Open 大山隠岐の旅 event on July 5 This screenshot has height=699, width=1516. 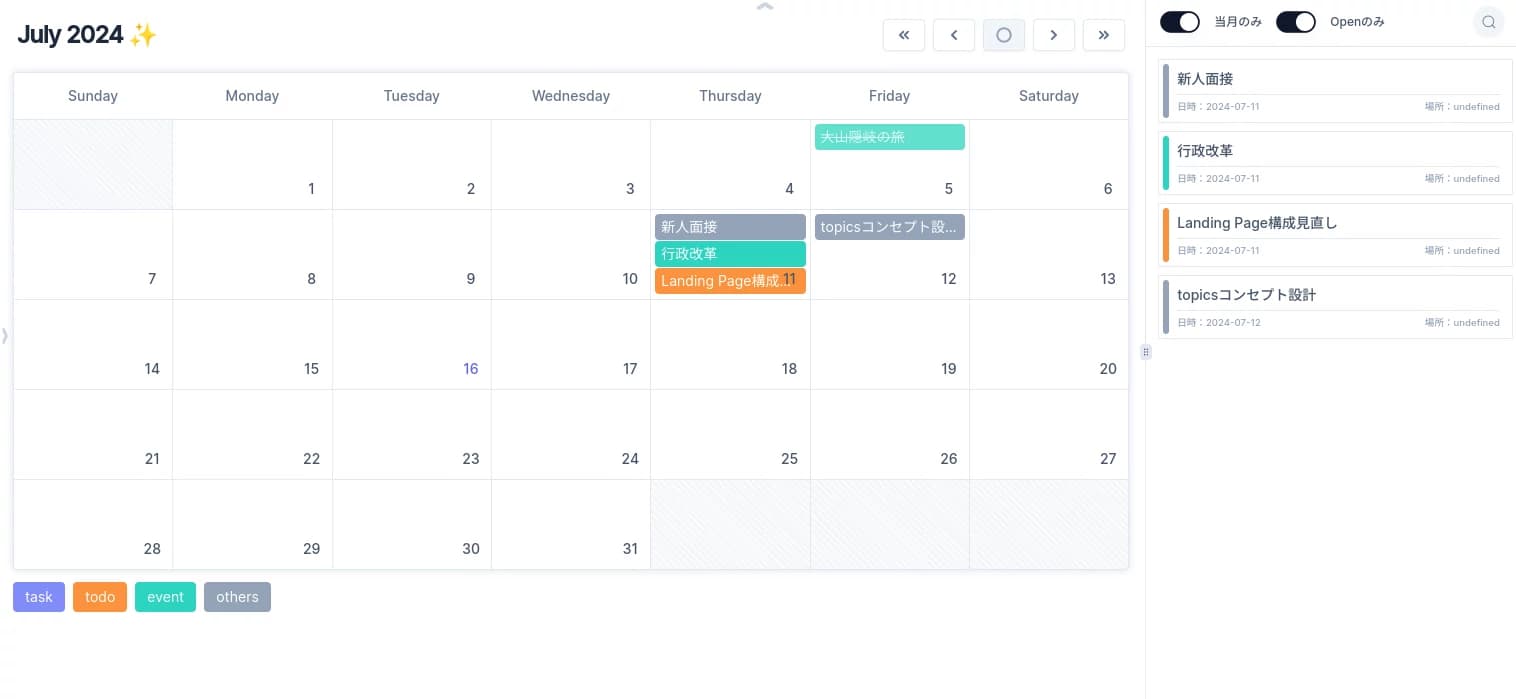890,137
